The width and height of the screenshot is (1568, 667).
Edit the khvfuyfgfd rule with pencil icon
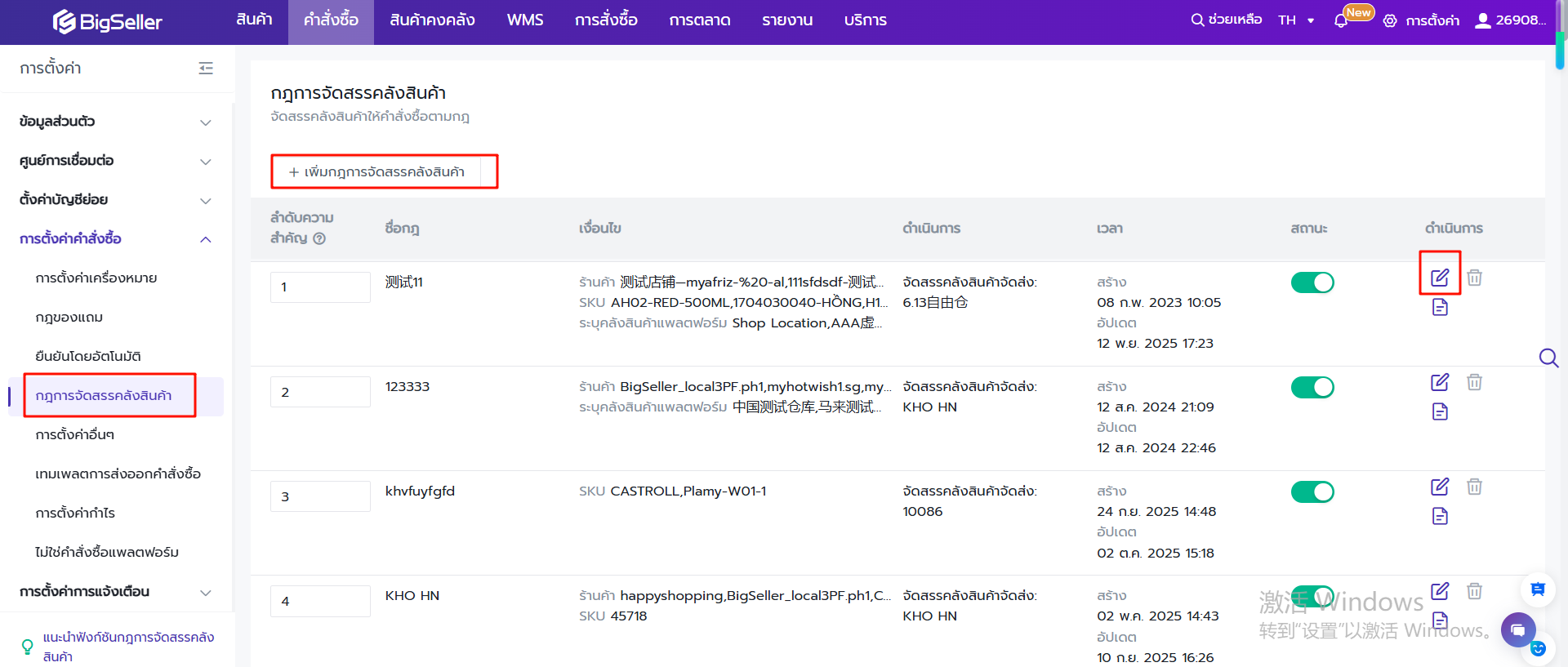tap(1439, 487)
